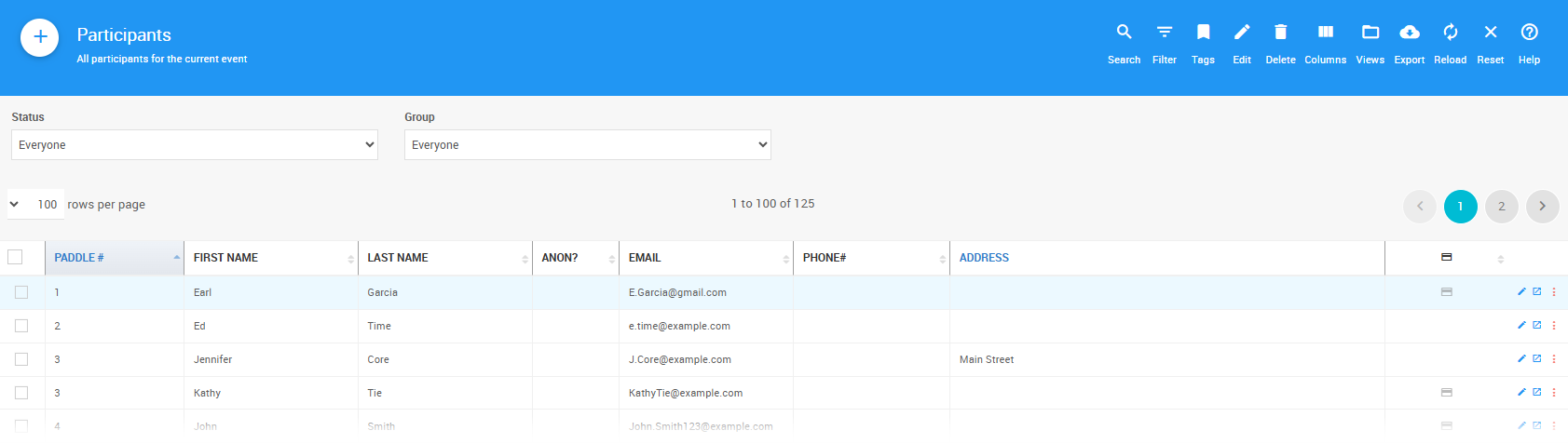Select the checkbox for Earl Garcia
The width and height of the screenshot is (1568, 444).
[x=21, y=292]
